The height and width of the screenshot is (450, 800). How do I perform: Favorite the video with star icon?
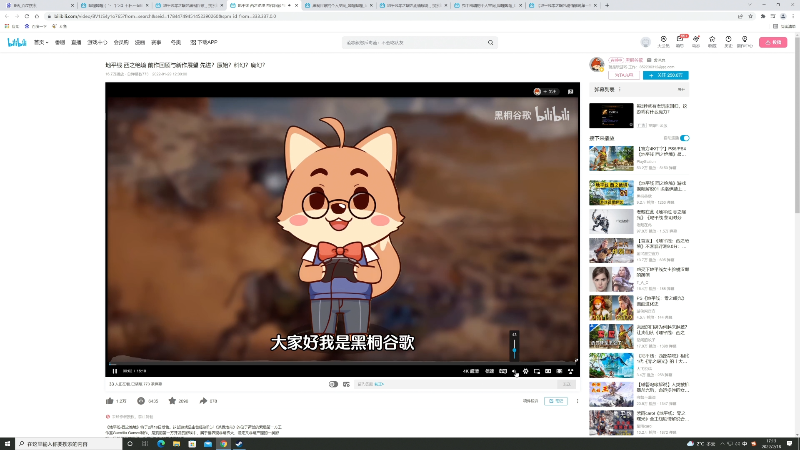pos(172,401)
